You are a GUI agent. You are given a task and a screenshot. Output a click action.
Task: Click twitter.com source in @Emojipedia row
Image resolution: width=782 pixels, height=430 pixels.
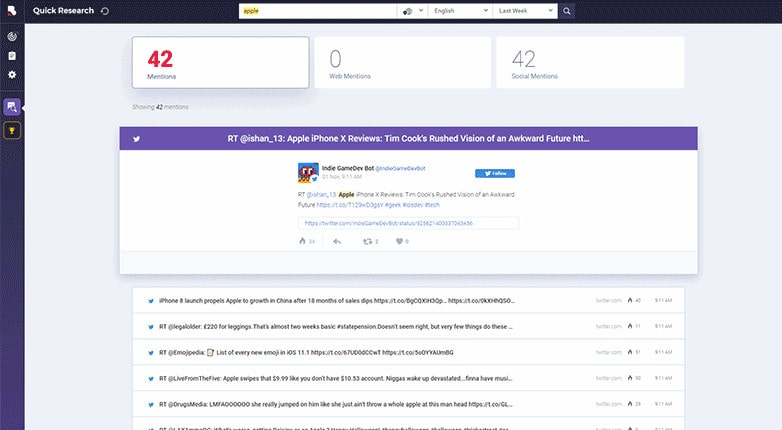coord(608,353)
